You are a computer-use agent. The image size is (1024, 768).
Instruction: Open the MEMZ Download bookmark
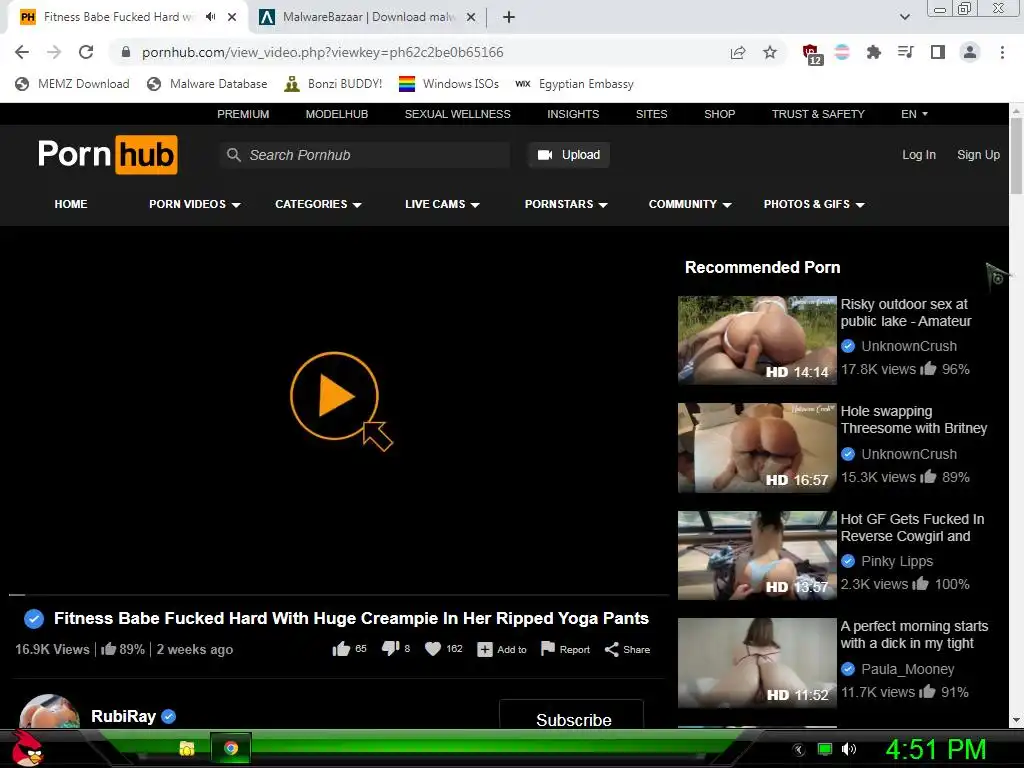point(72,84)
